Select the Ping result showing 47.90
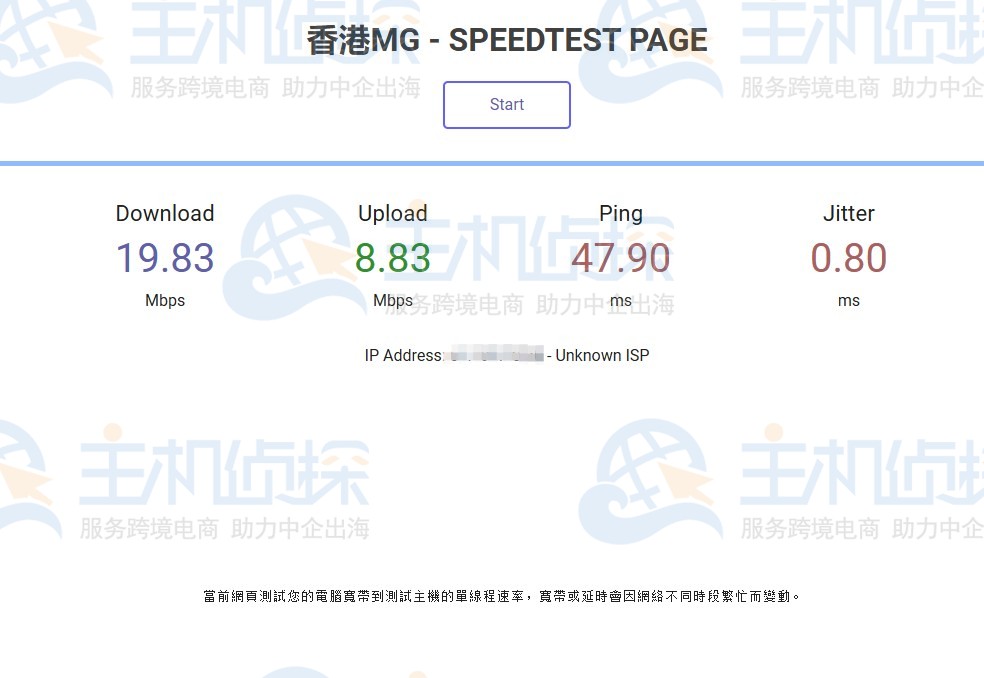Screen dimensions: 984x678 (621, 257)
